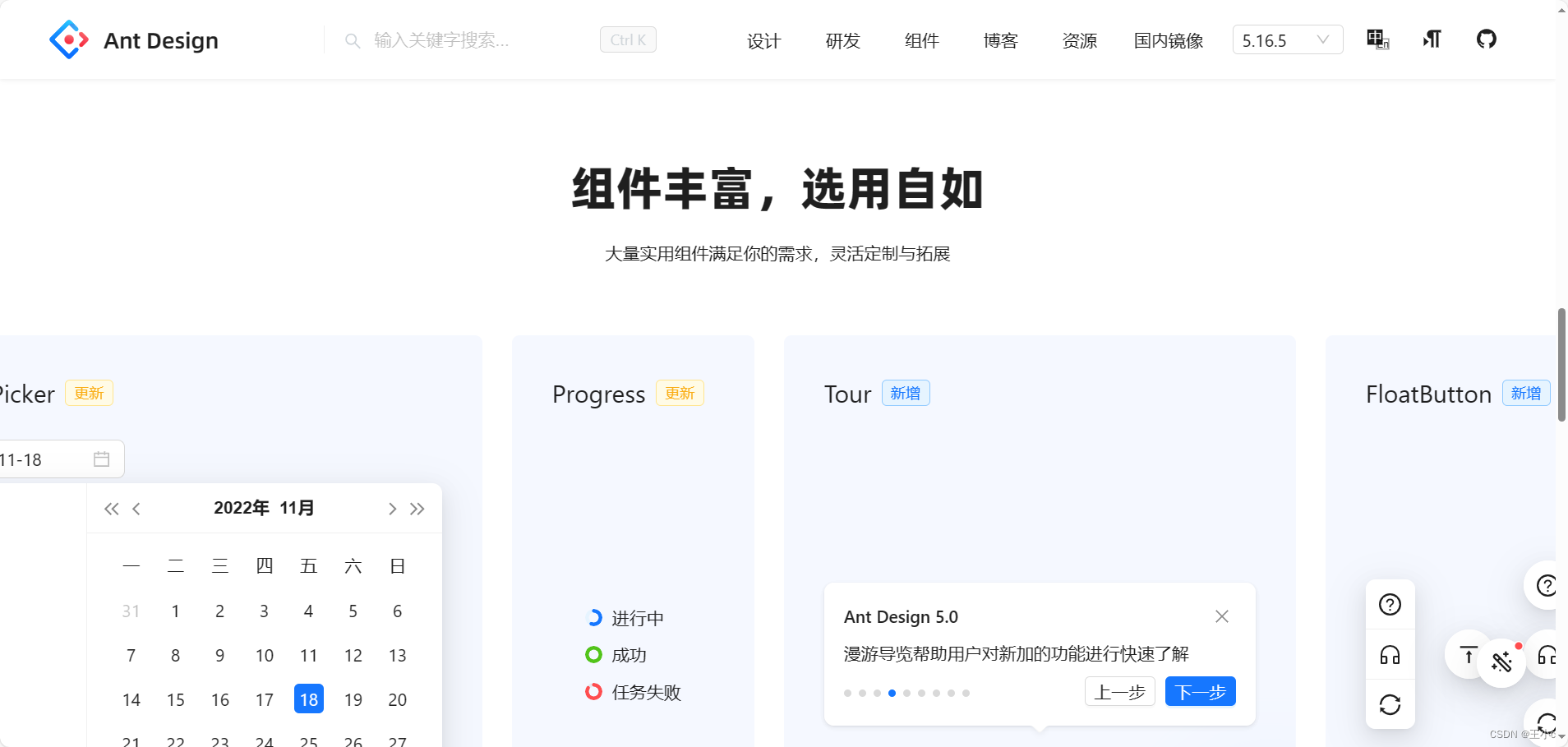Click the 上一步 button

pyautogui.click(x=1120, y=692)
